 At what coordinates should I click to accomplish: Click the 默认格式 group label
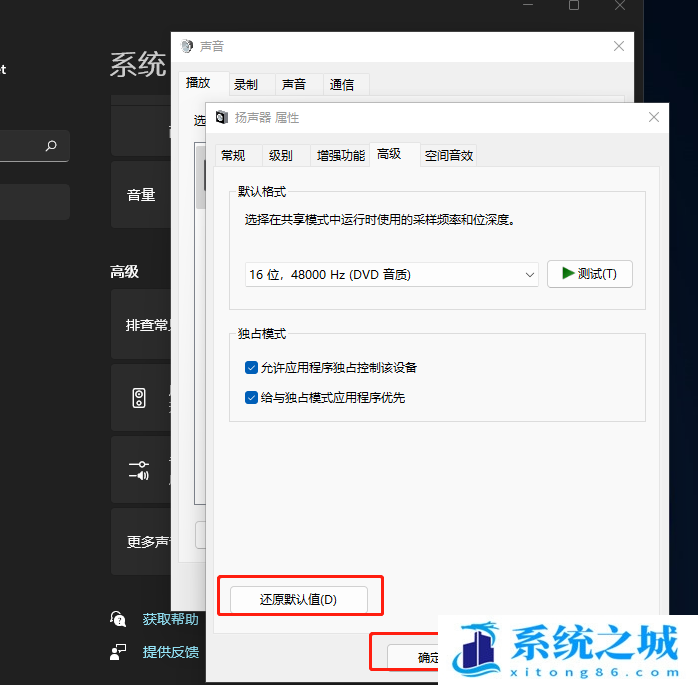pyautogui.click(x=262, y=192)
